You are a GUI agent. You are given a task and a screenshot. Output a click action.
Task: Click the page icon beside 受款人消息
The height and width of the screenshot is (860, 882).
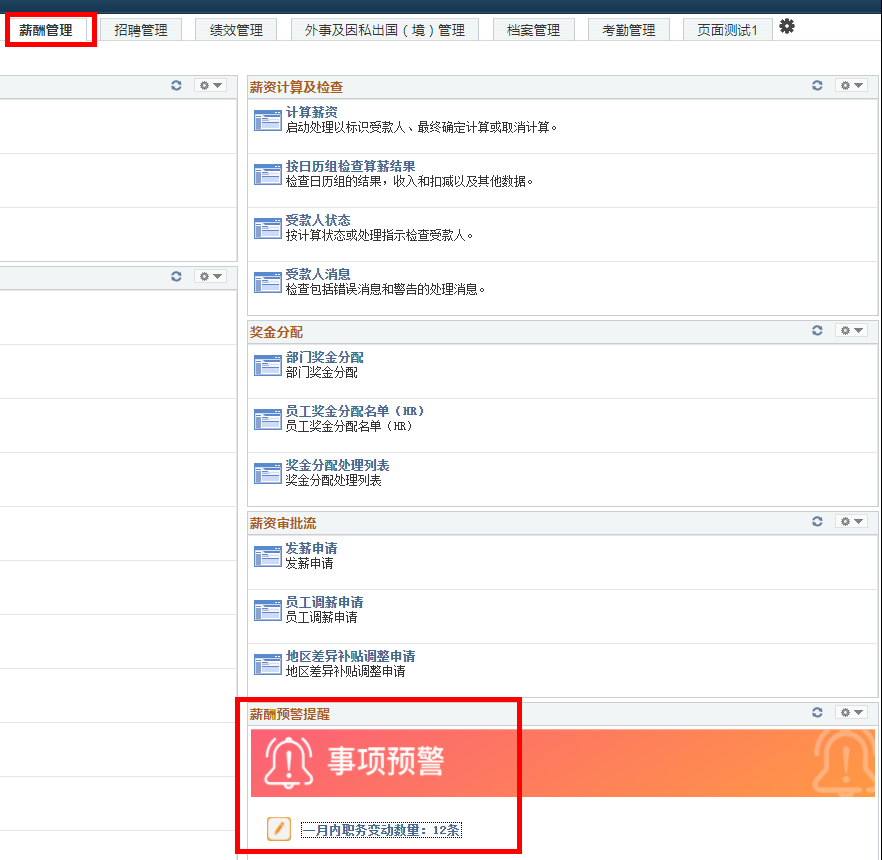point(268,282)
